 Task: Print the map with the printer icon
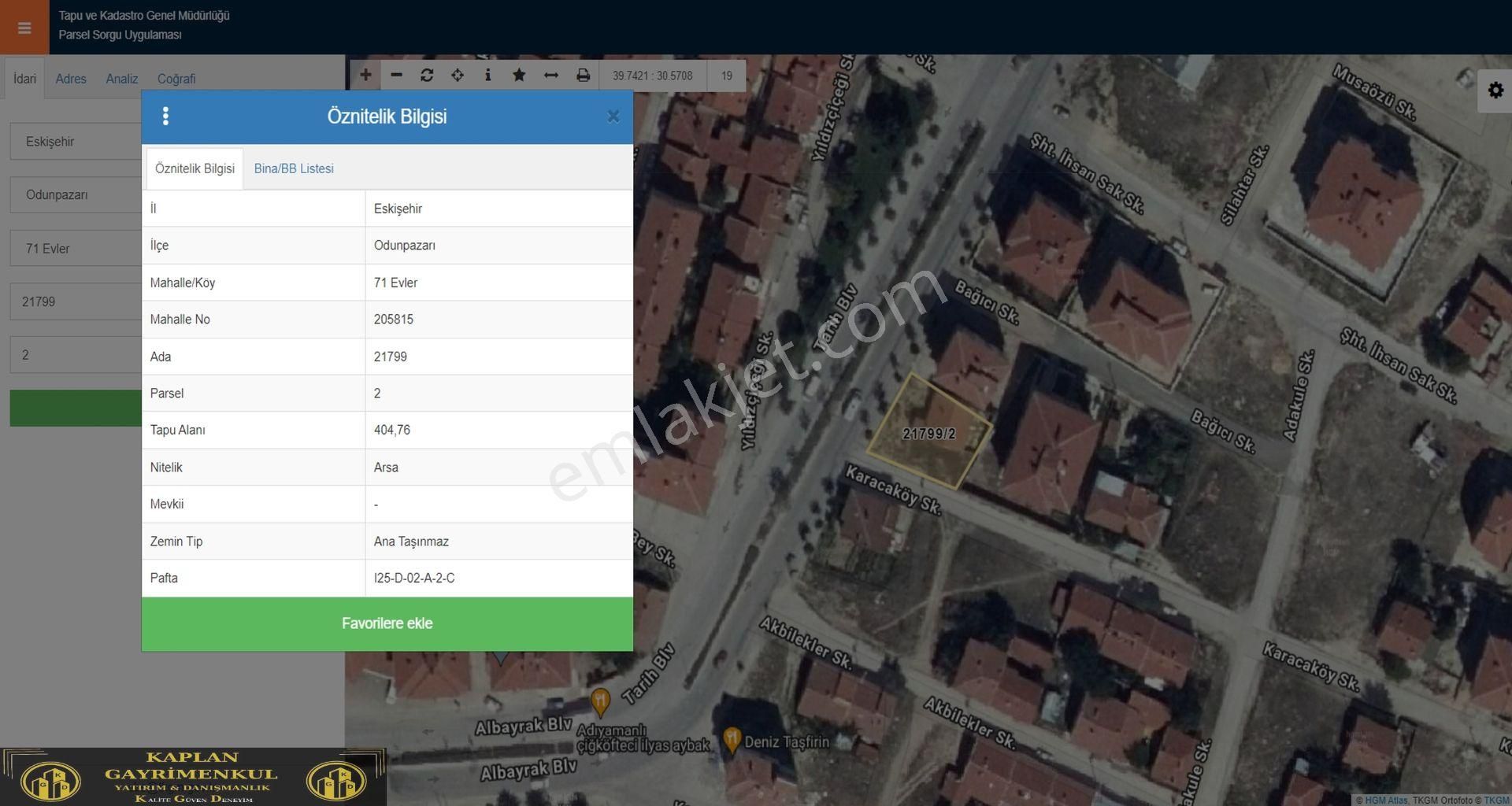click(x=583, y=76)
